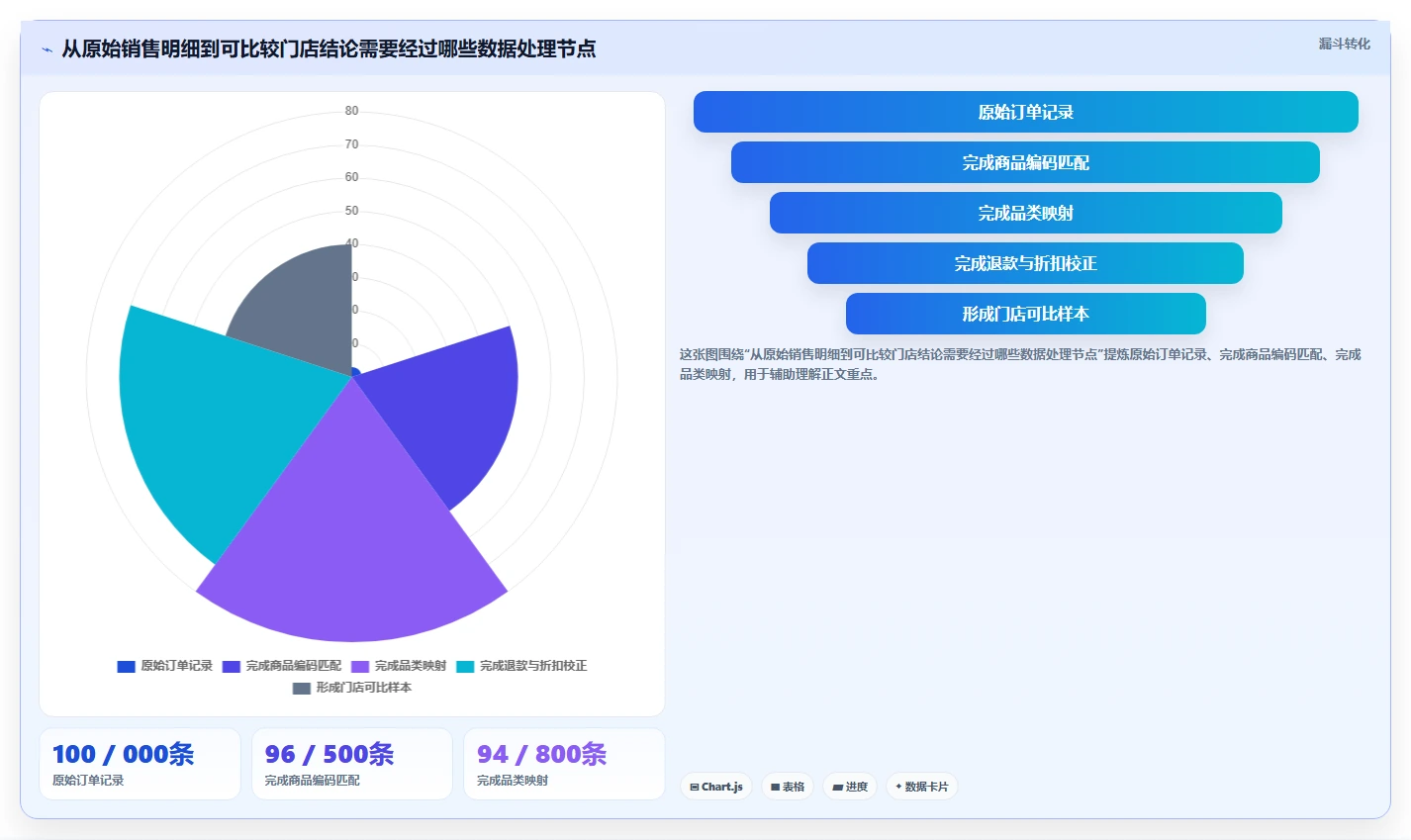This screenshot has width=1411, height=840.
Task: Toggle the 完成退款与折扣校正 legend swatch
Action: coord(465,667)
